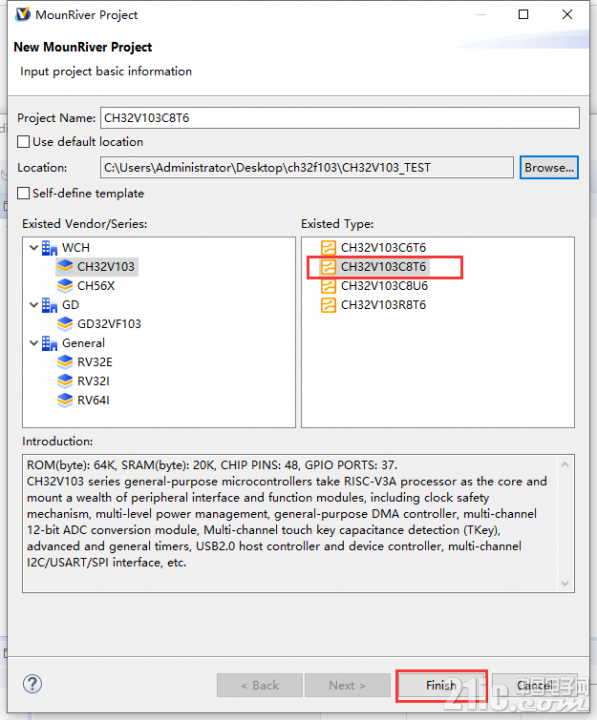Click into the Project Name field
The height and width of the screenshot is (720, 597).
(x=340, y=118)
